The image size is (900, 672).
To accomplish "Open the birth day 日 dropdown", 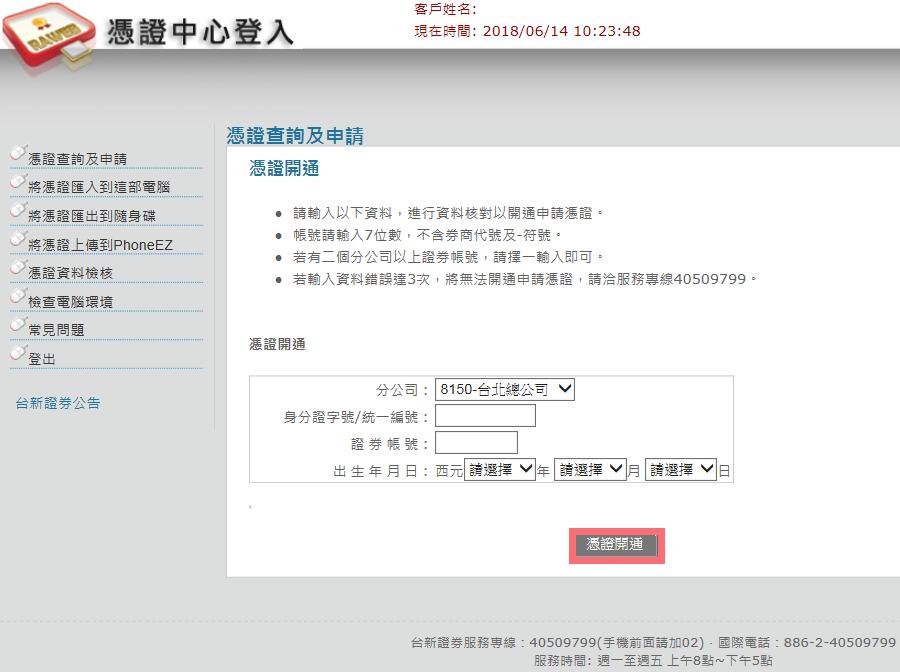I will coord(681,469).
